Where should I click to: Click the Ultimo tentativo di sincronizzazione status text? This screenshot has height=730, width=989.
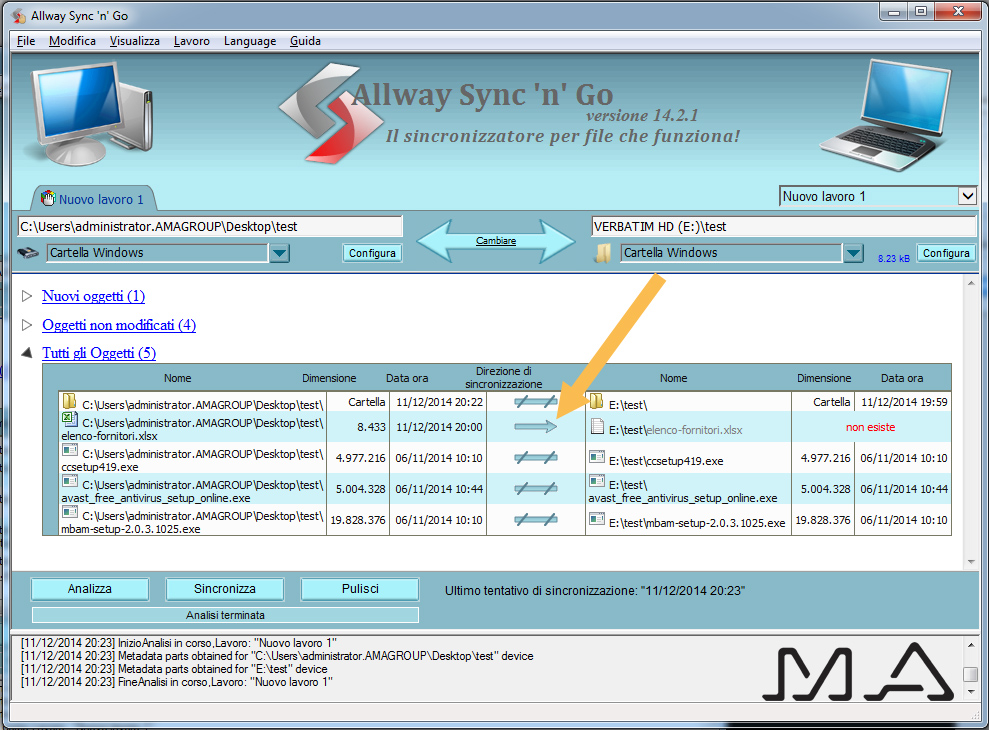point(595,591)
